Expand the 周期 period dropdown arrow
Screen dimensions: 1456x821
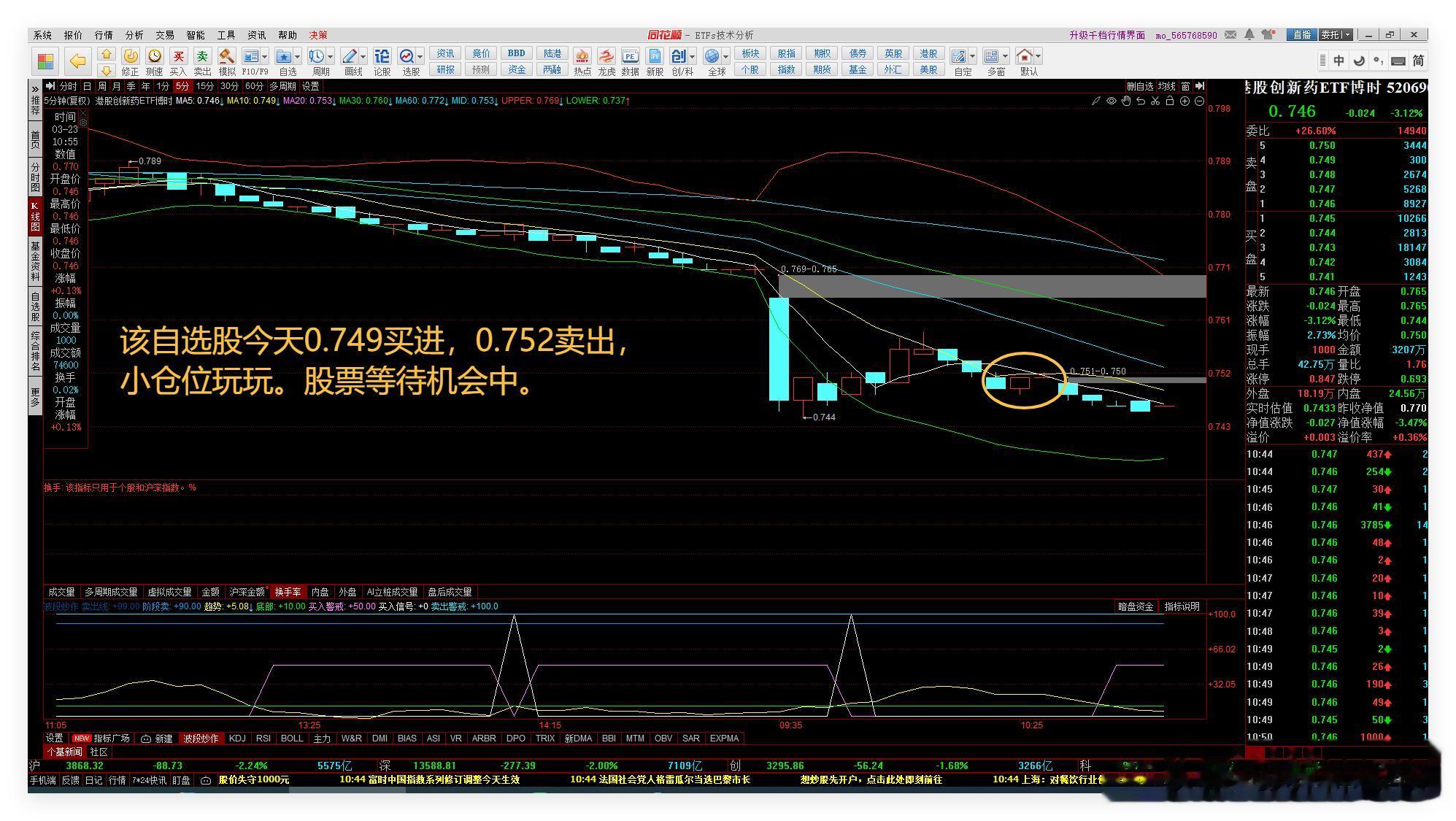click(331, 57)
